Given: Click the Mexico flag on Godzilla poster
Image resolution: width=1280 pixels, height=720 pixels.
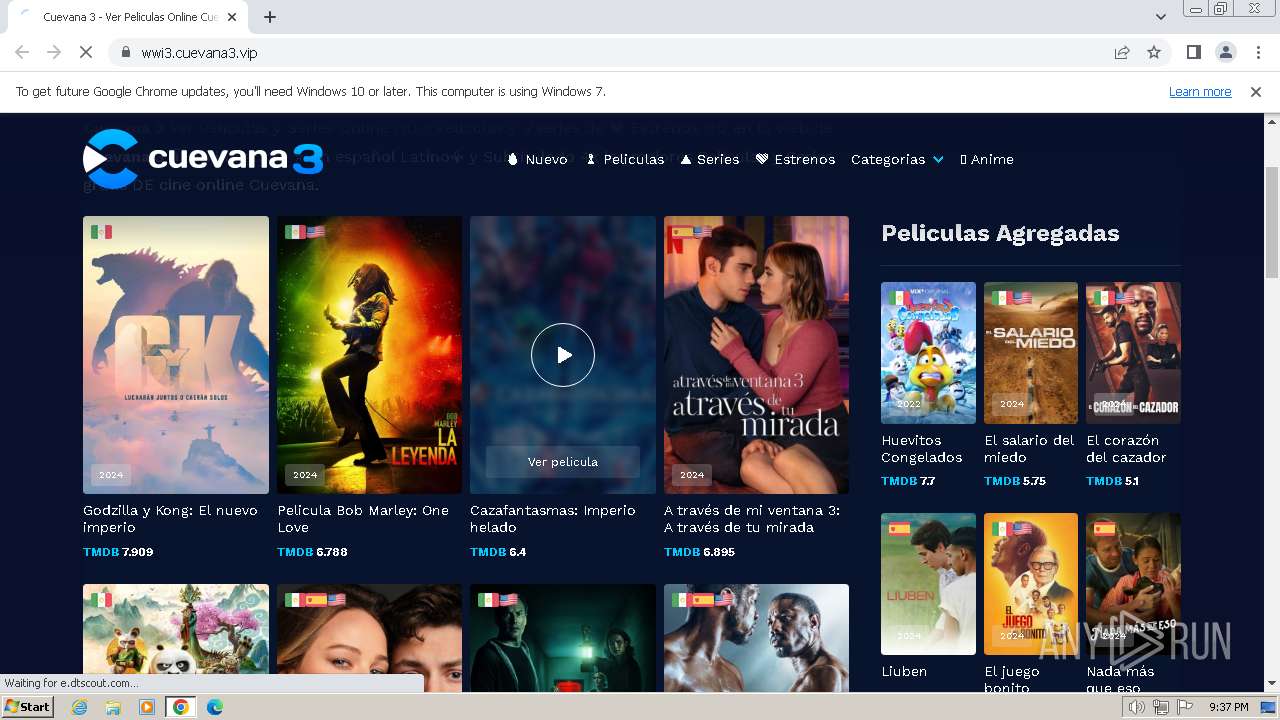Looking at the screenshot, I should [101, 232].
